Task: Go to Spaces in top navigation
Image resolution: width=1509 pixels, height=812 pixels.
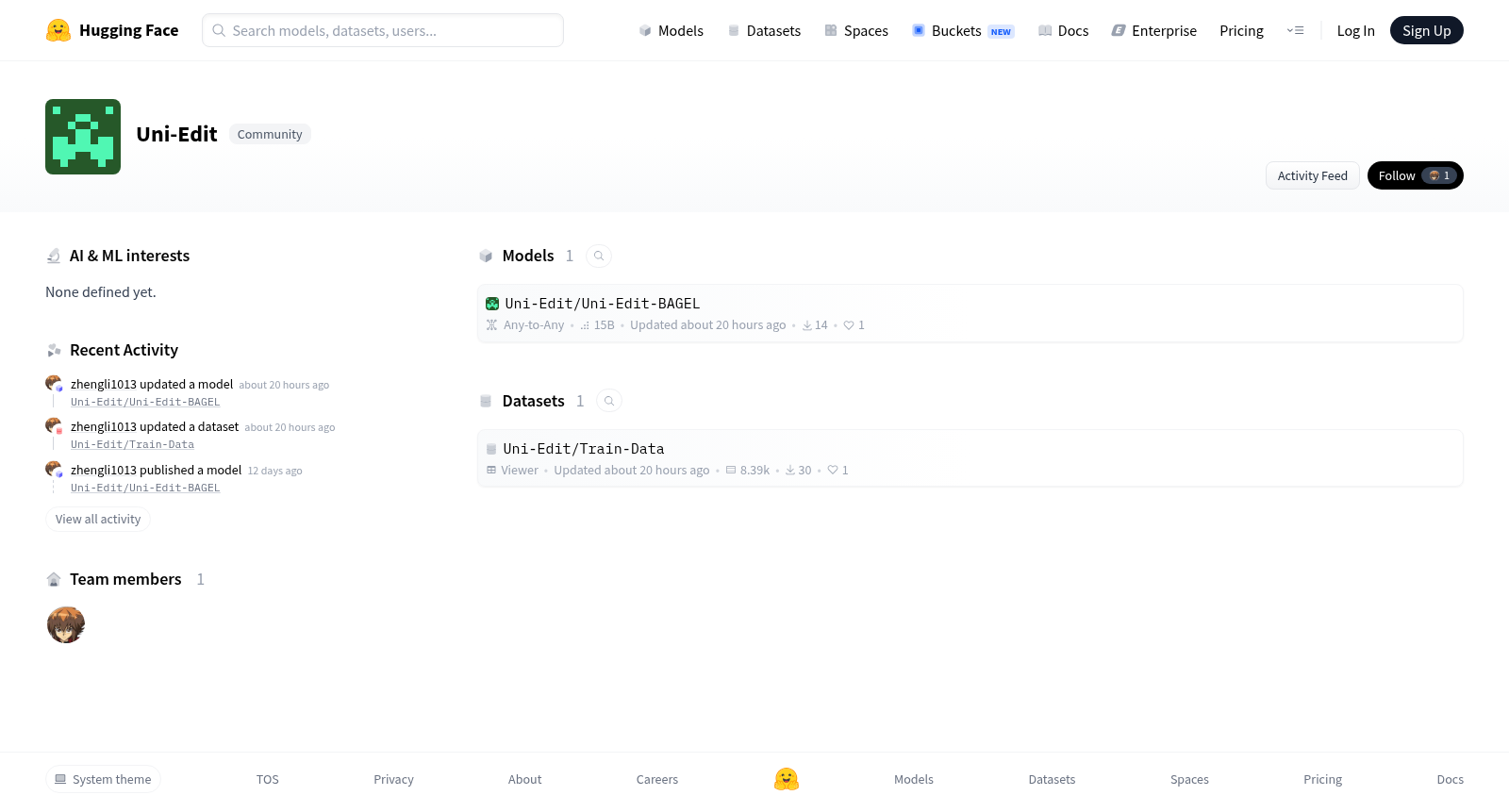Action: click(856, 30)
